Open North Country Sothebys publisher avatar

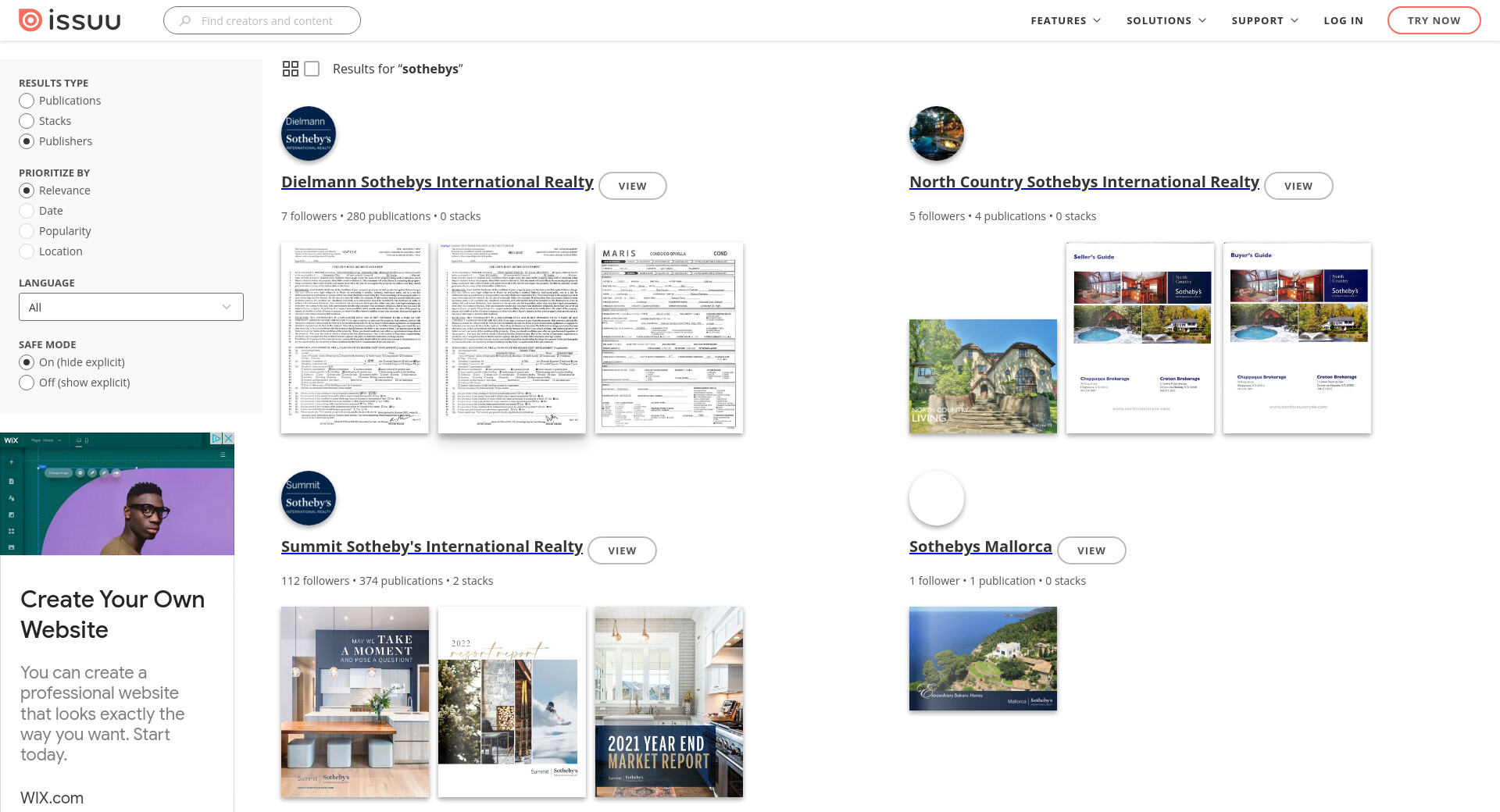pos(937,134)
